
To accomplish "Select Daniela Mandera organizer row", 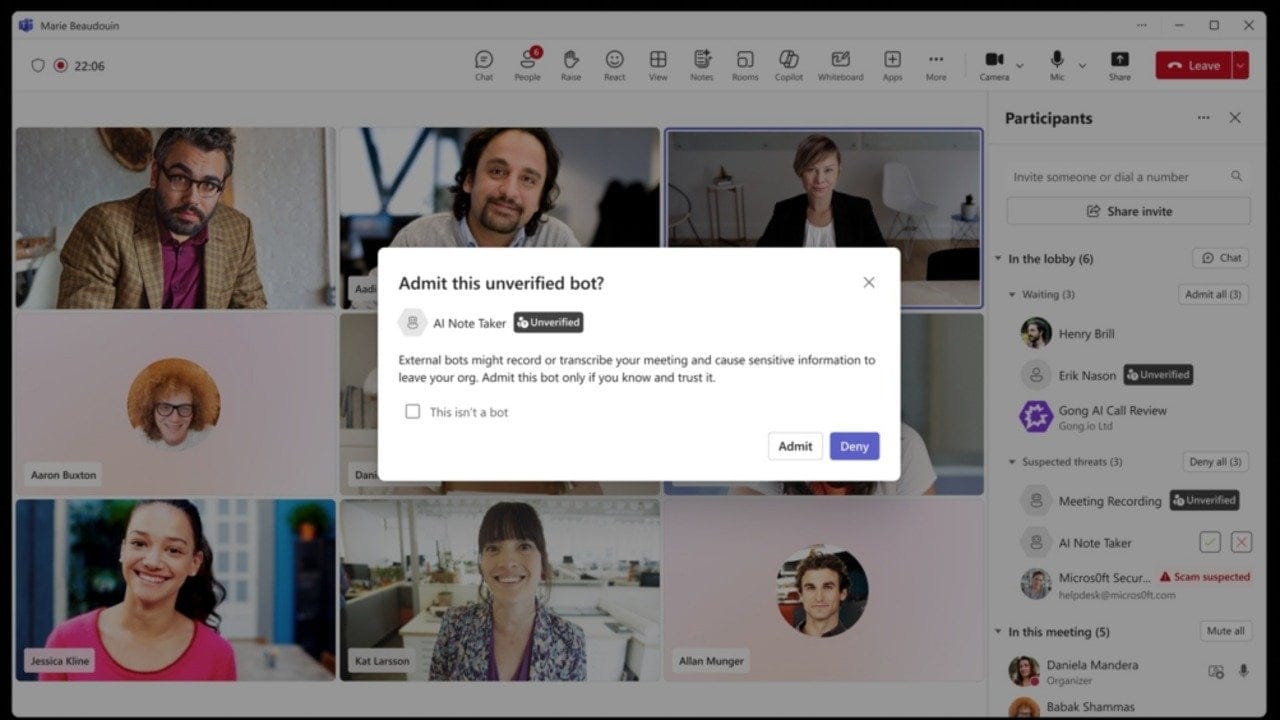I will pos(1128,671).
